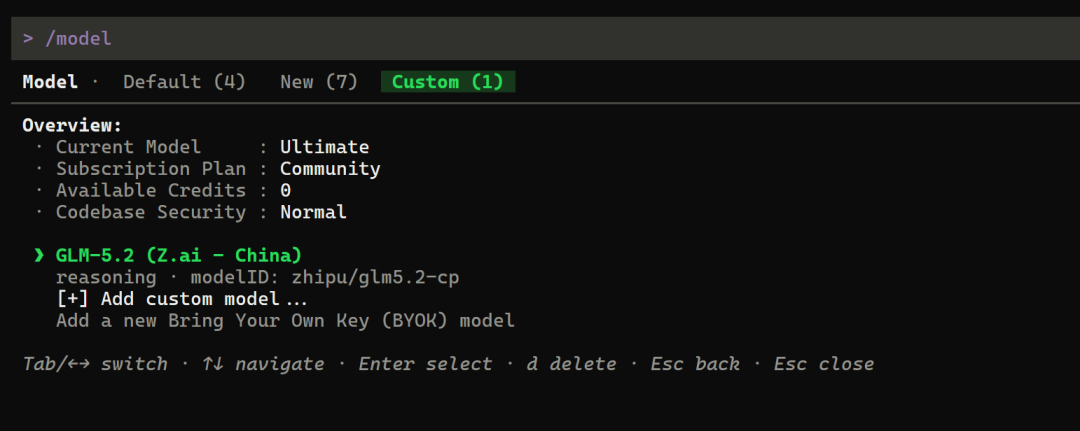Open the New (7) tab
The width and height of the screenshot is (1080, 431).
[x=319, y=82]
